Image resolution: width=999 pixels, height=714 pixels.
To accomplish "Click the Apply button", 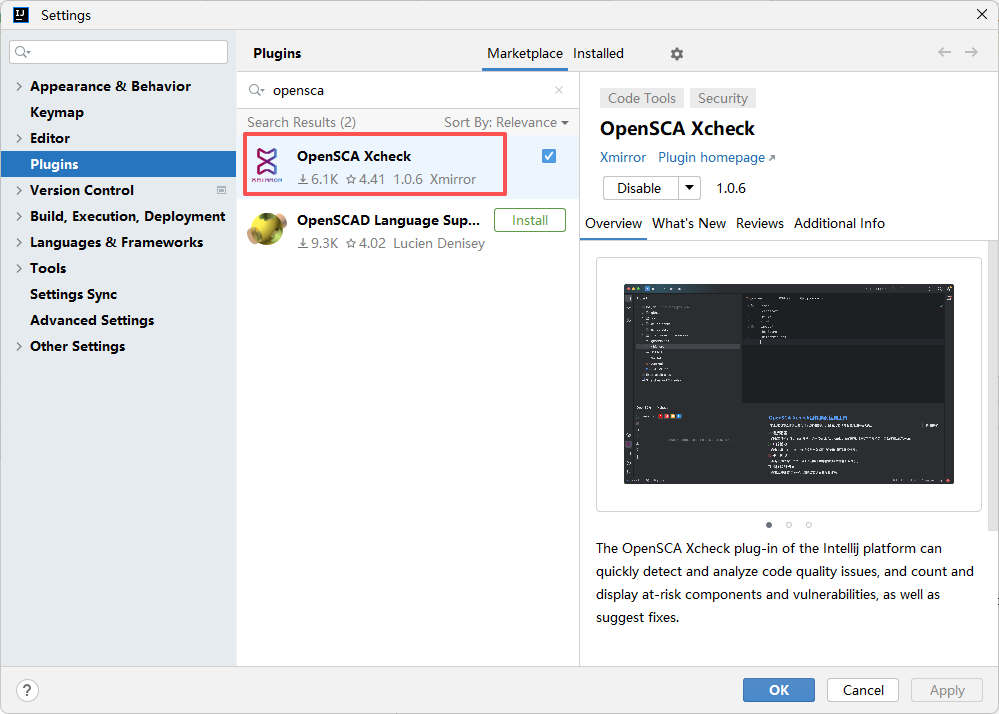I will coord(947,690).
